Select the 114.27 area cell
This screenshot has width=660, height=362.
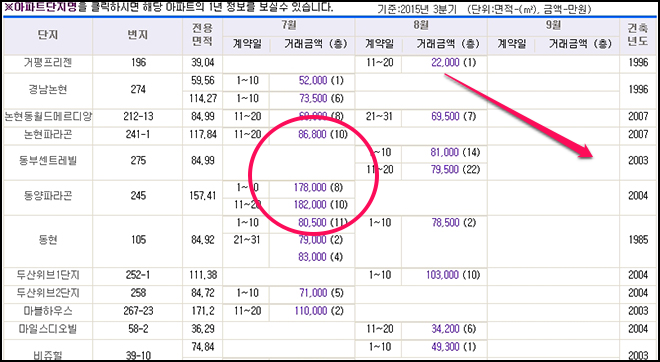[x=202, y=98]
